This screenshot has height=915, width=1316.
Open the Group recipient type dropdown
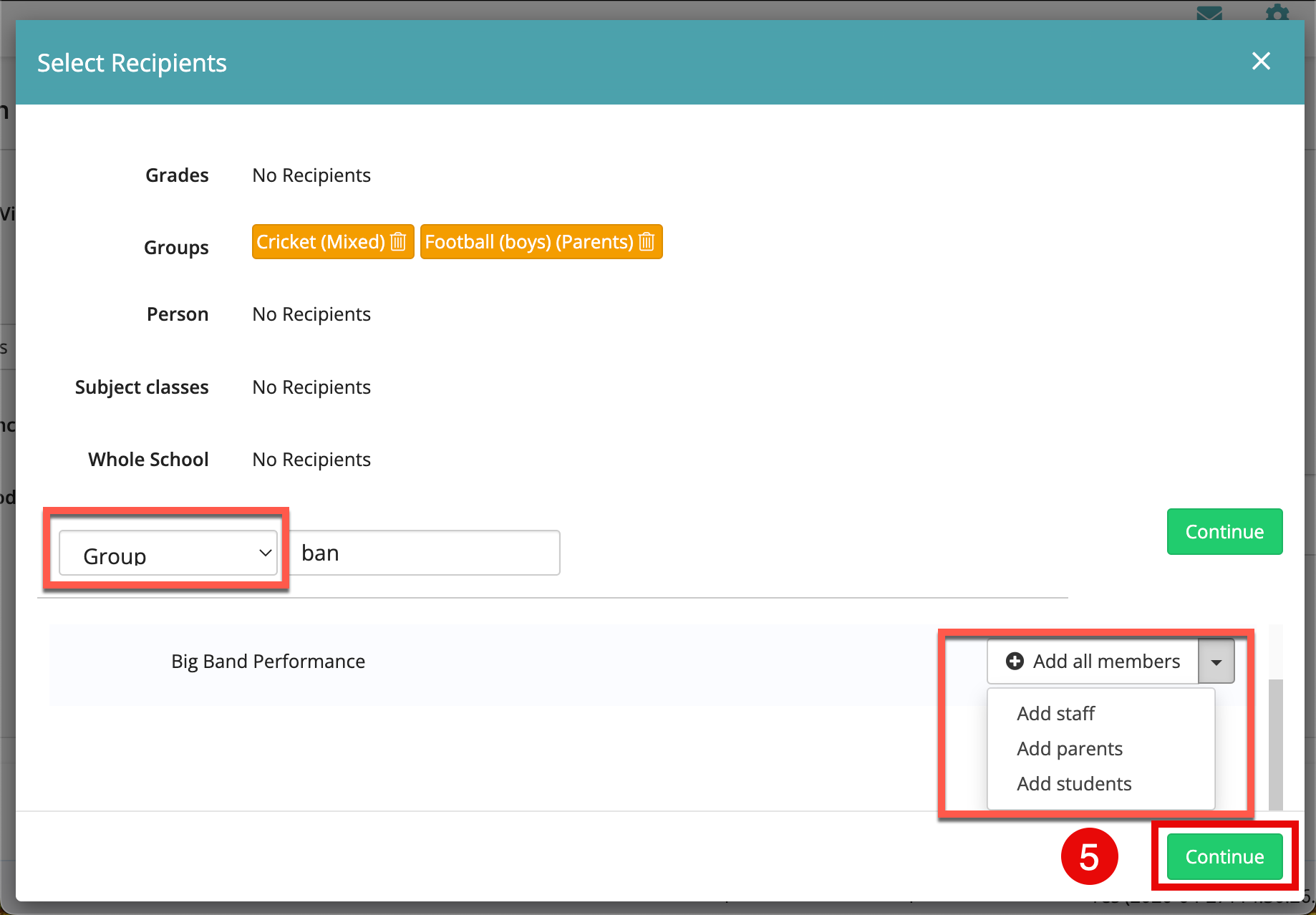pos(168,553)
